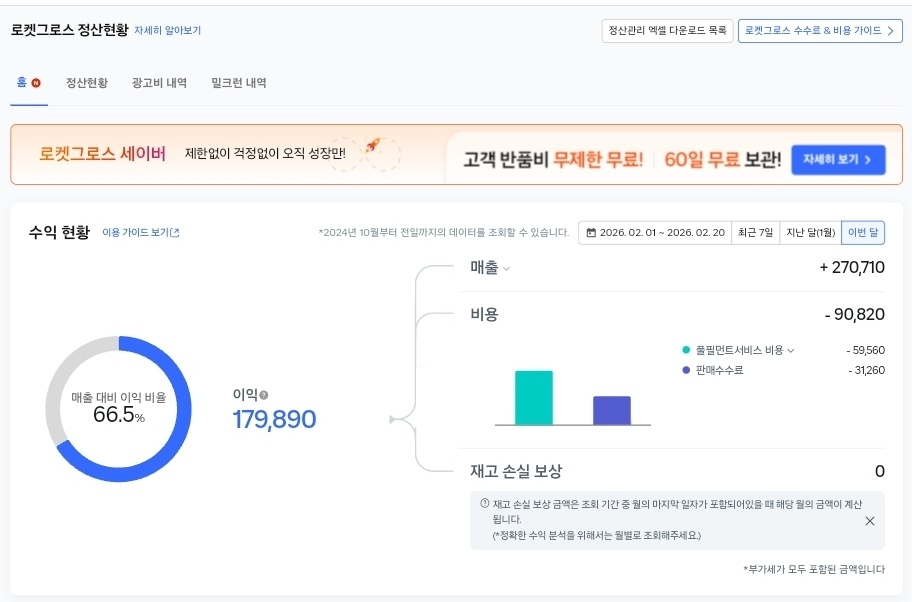
Task: Click the external link icon beside 이용 가이드 보기
Action: tap(174, 233)
